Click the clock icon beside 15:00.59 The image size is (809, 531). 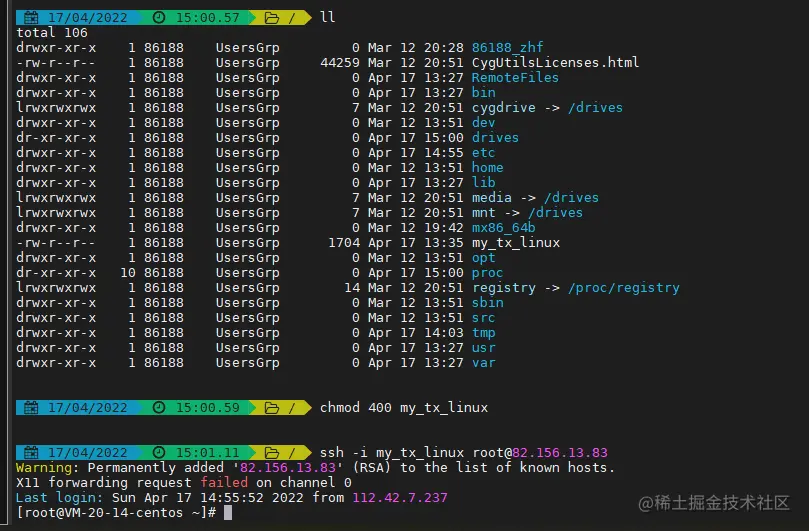pos(159,408)
